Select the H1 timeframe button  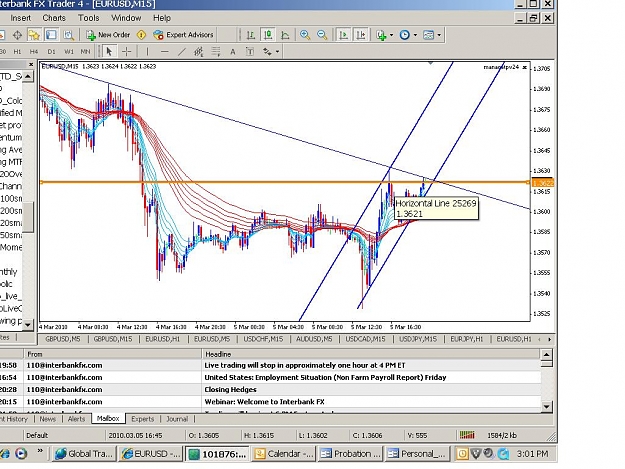tap(17, 51)
